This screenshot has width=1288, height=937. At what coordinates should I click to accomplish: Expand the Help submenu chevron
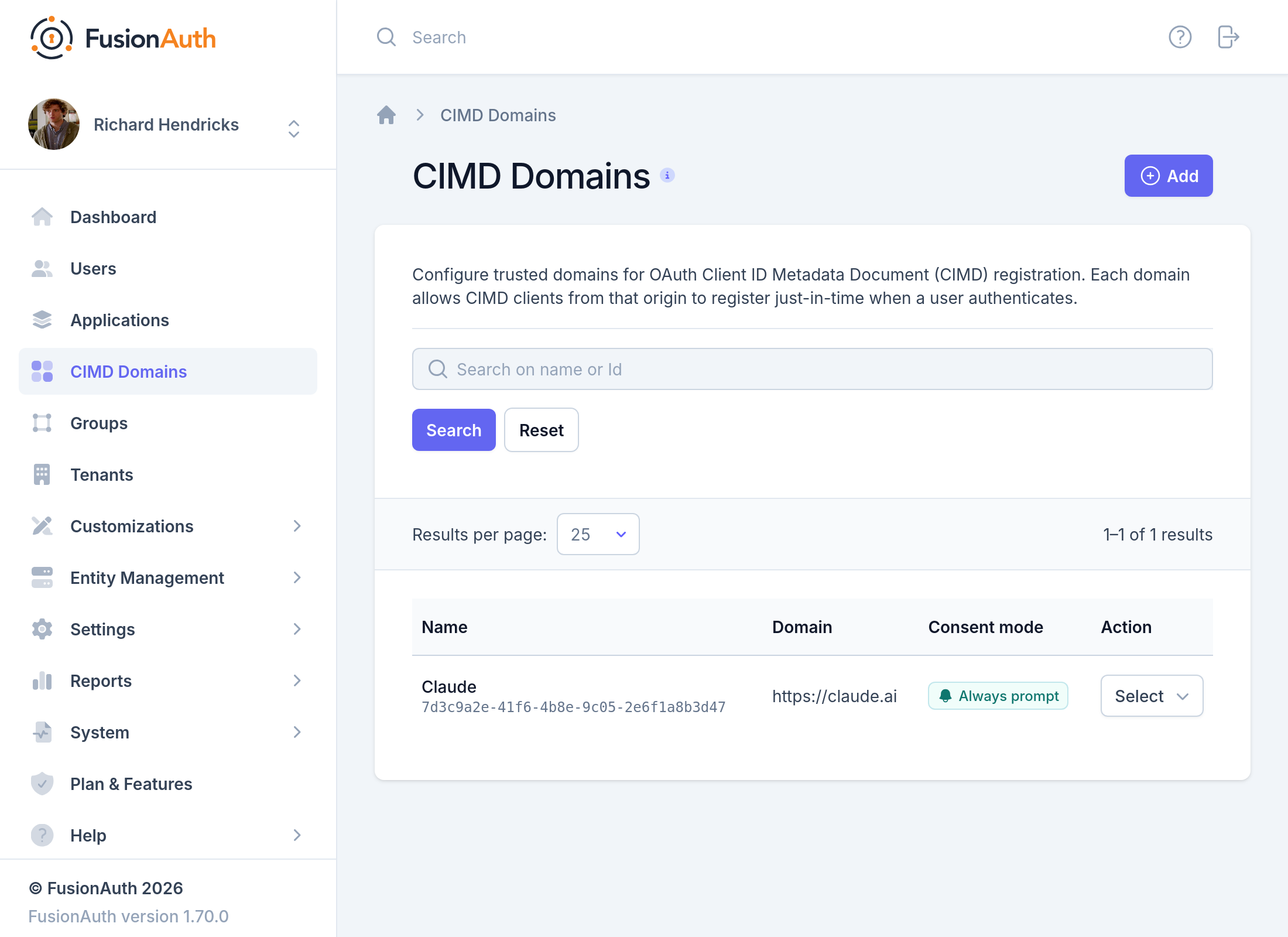point(297,835)
